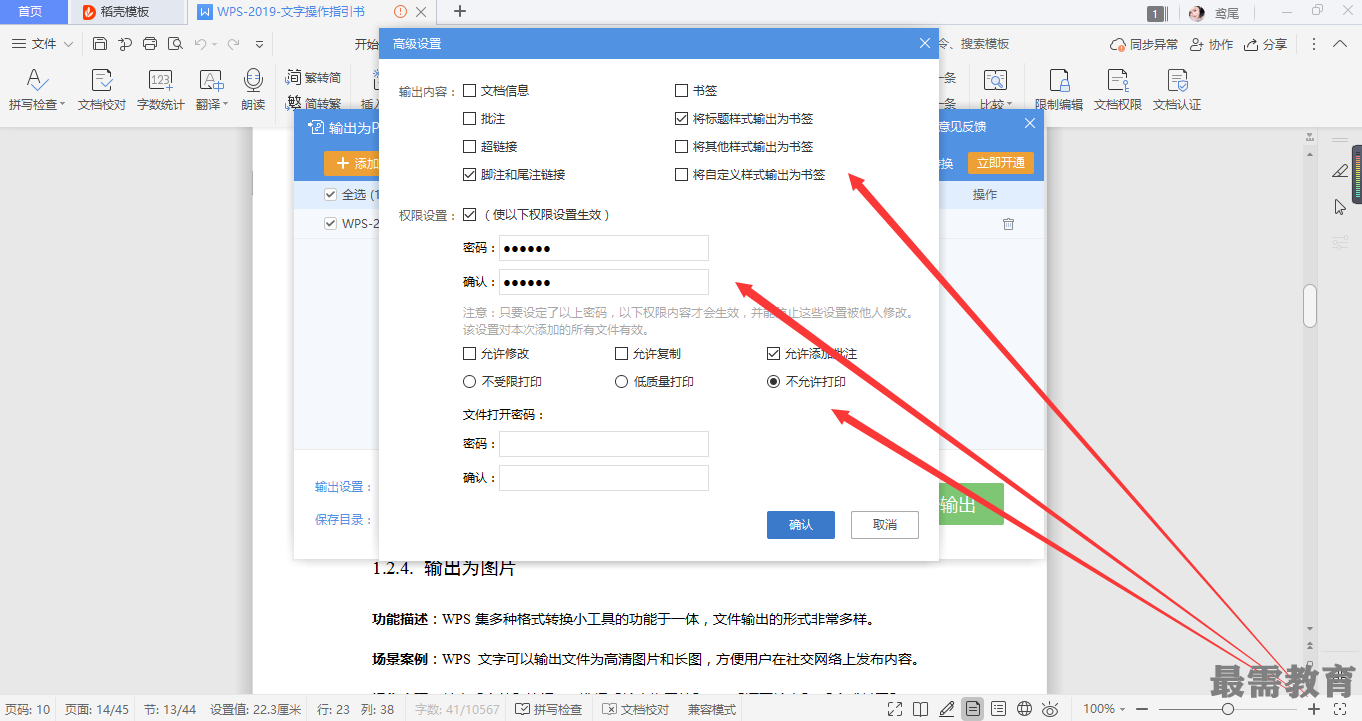This screenshot has height=721, width=1362.
Task: Open 字数统计 word count tool
Action: [160, 90]
